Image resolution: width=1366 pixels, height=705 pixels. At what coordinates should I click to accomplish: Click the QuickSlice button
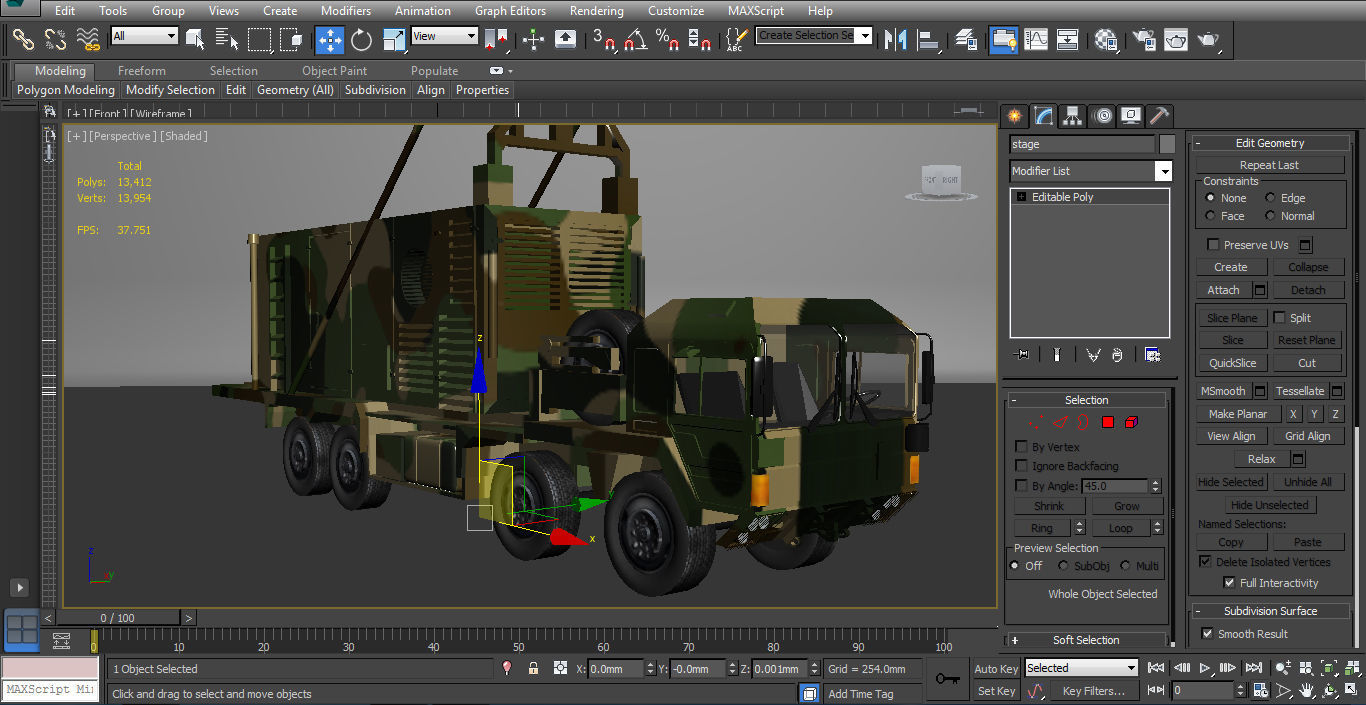click(x=1232, y=363)
